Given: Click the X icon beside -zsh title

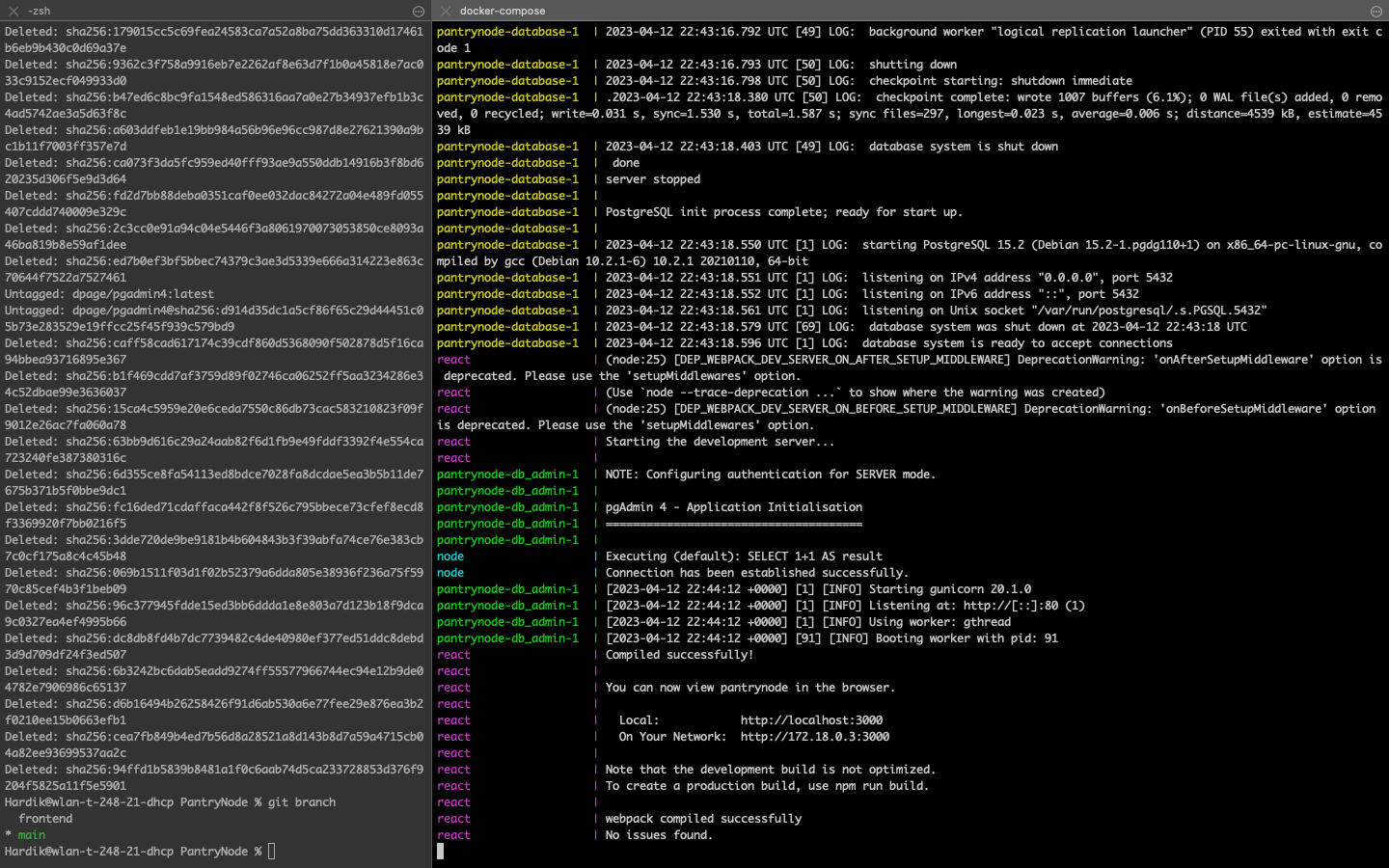Looking at the screenshot, I should point(12,11).
